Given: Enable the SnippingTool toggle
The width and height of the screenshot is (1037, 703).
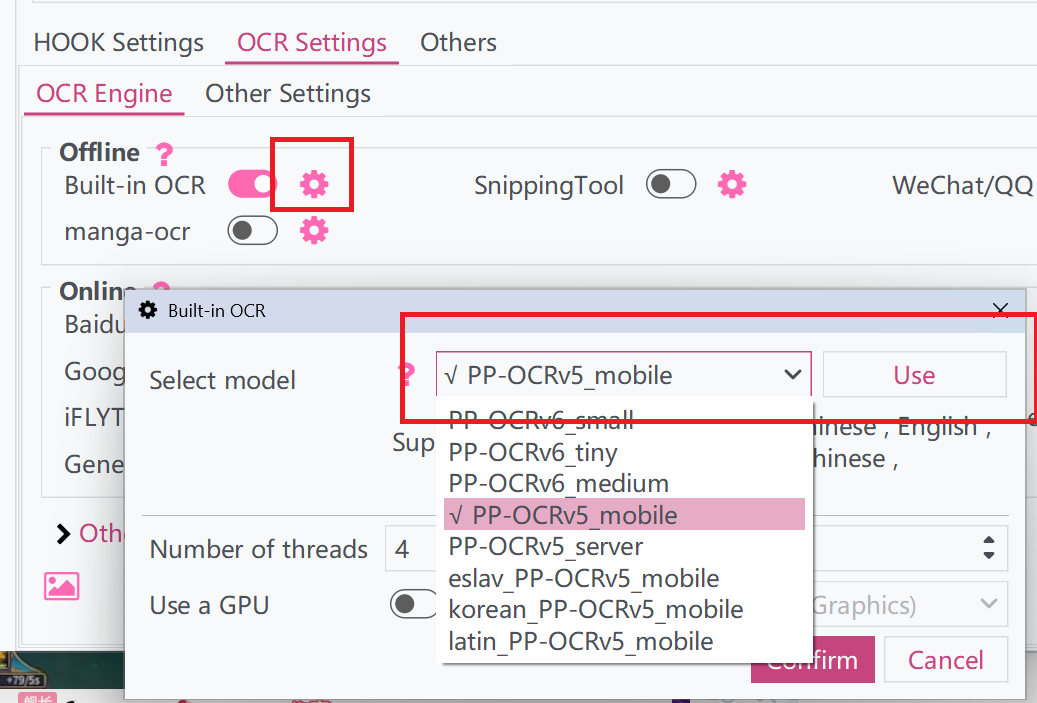Looking at the screenshot, I should click(x=671, y=185).
